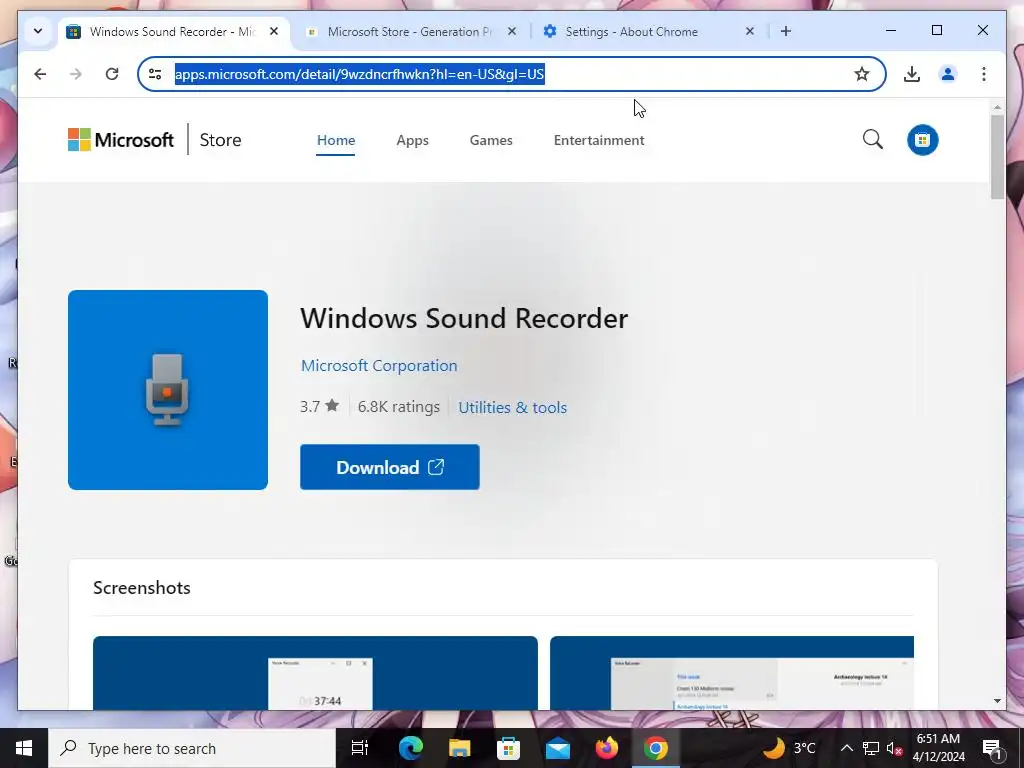Open Microsoft Corporation publisher link

pos(379,366)
